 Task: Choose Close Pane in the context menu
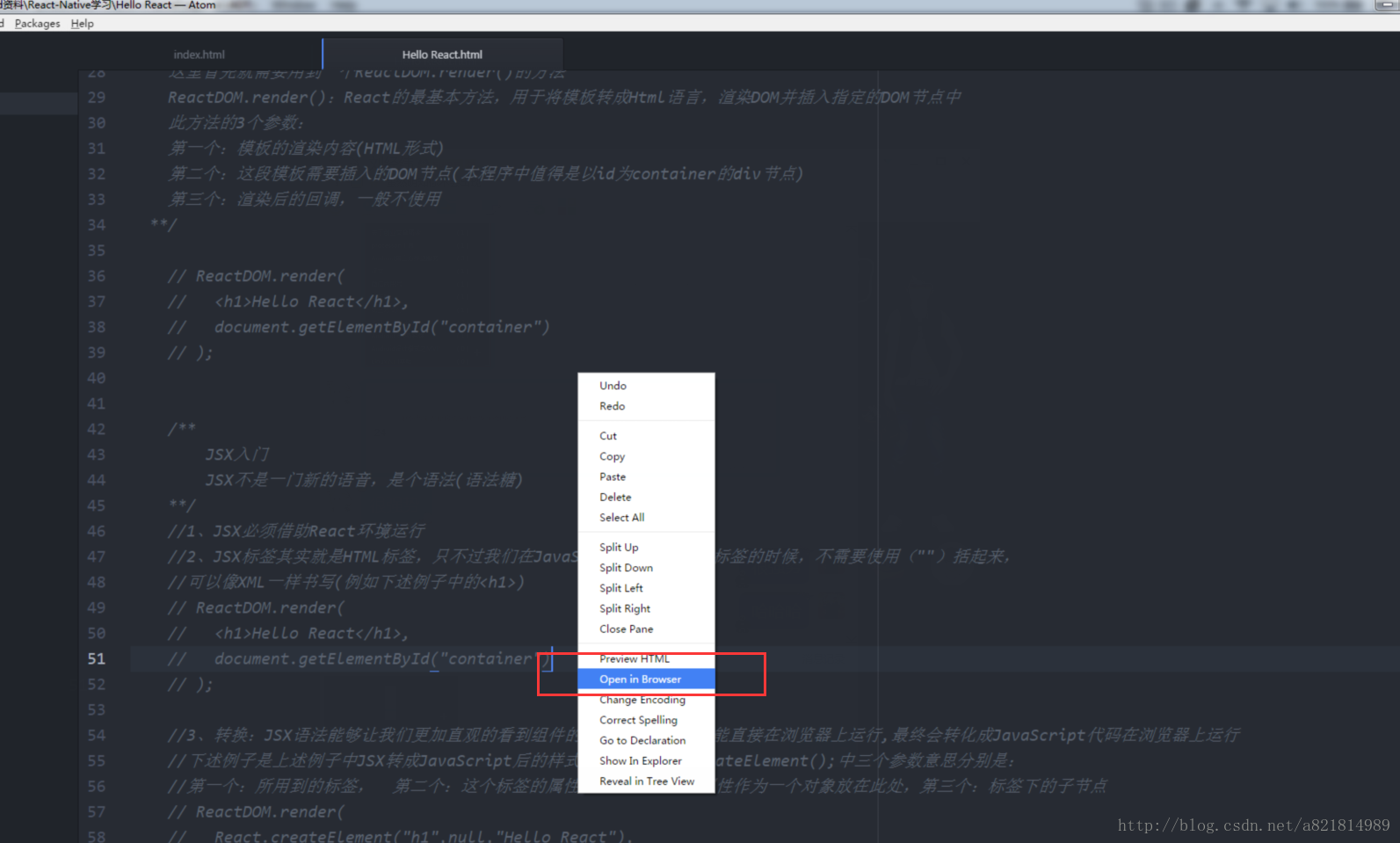(646, 629)
